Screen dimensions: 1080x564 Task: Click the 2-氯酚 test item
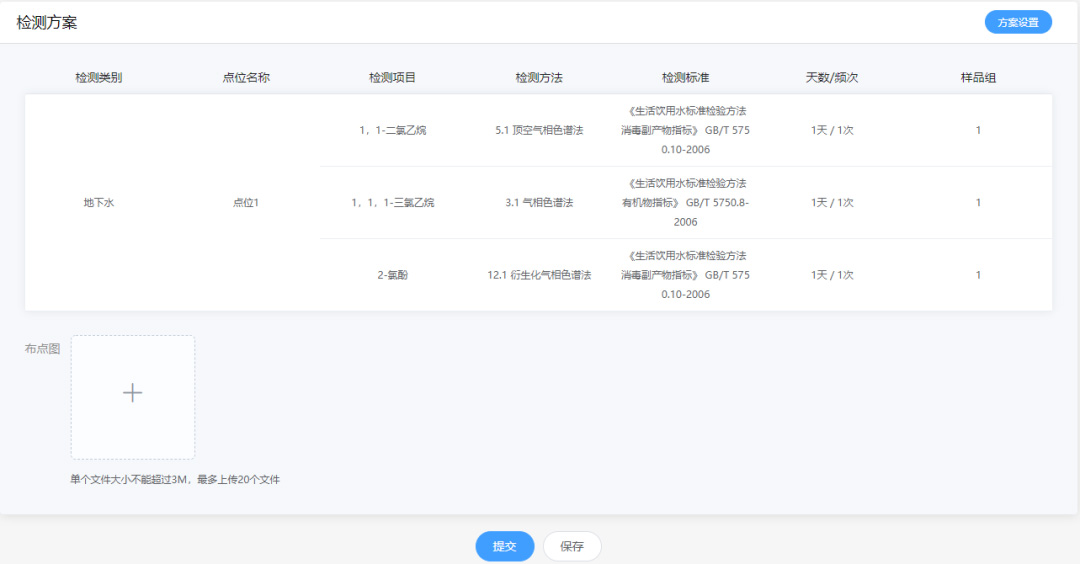(x=392, y=275)
